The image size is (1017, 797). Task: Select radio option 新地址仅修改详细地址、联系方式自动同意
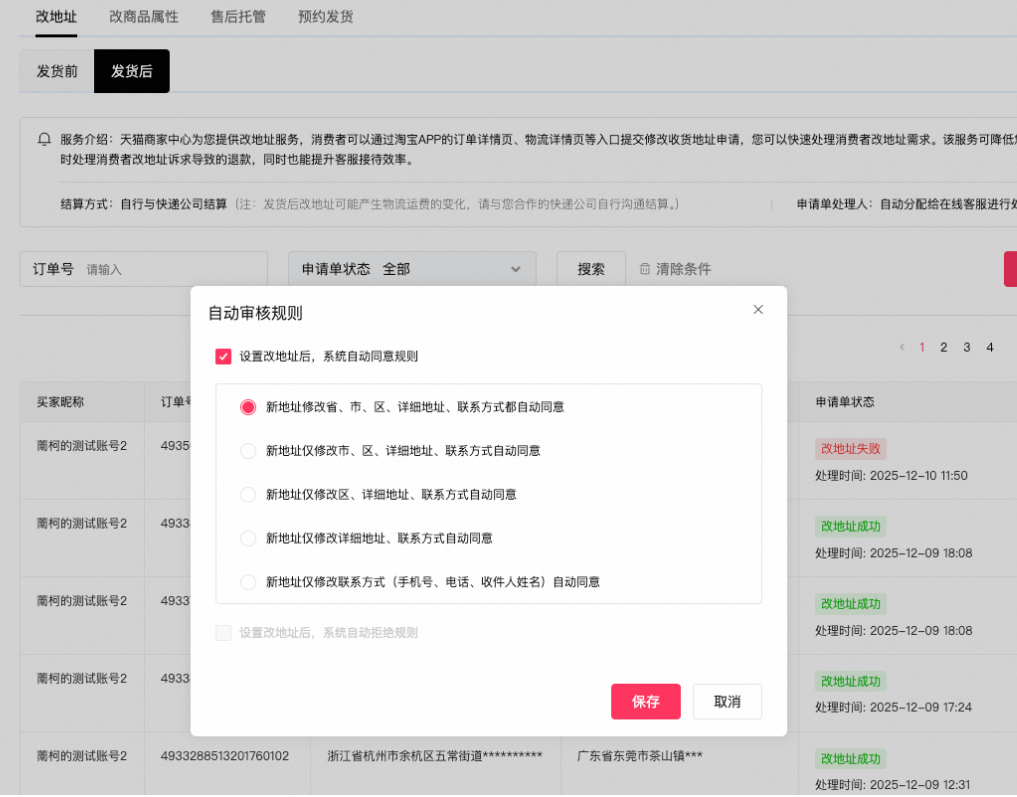247,537
